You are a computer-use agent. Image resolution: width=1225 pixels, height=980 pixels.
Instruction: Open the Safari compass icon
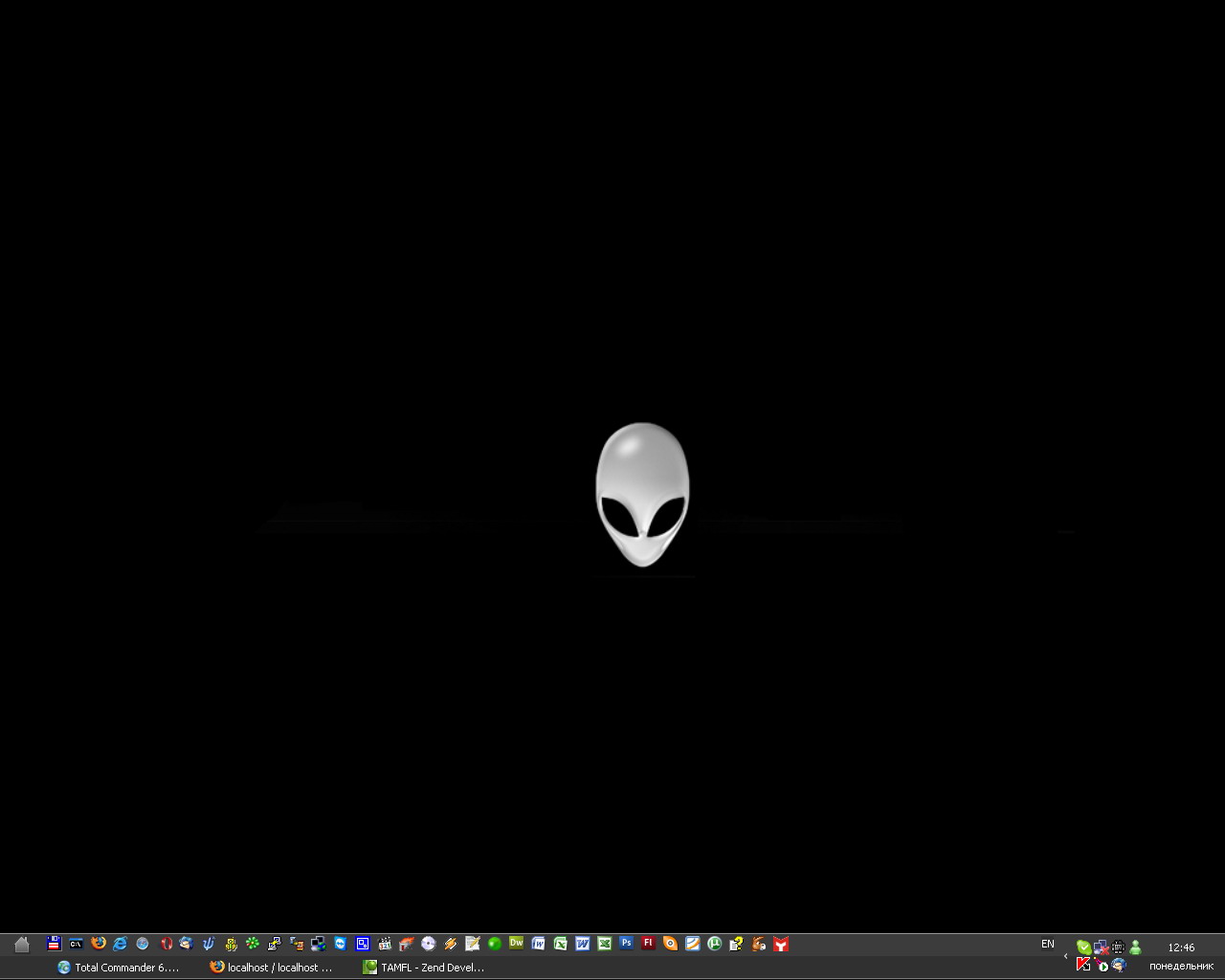pyautogui.click(x=143, y=944)
